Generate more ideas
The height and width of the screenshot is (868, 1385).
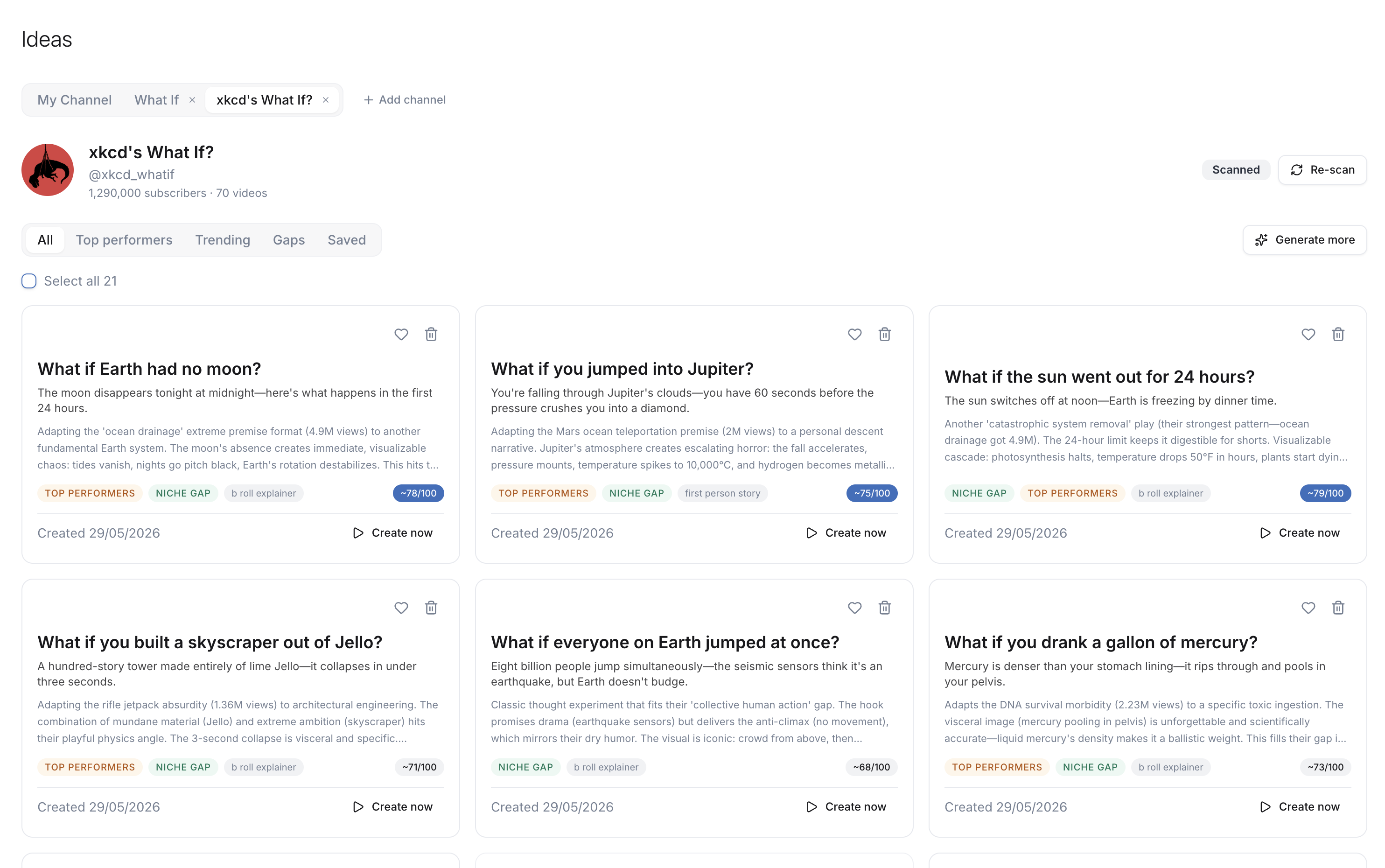pos(1304,240)
